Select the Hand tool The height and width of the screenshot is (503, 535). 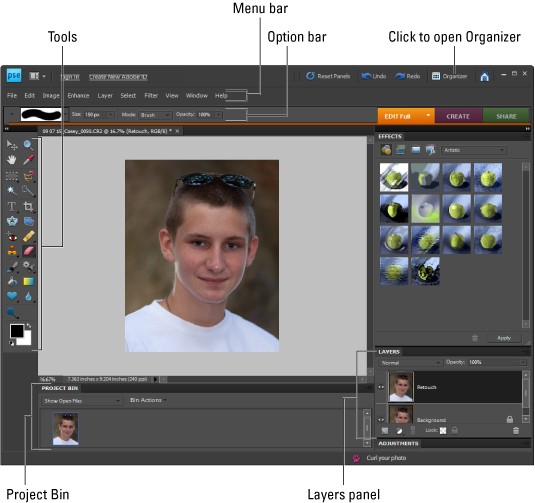point(12,160)
